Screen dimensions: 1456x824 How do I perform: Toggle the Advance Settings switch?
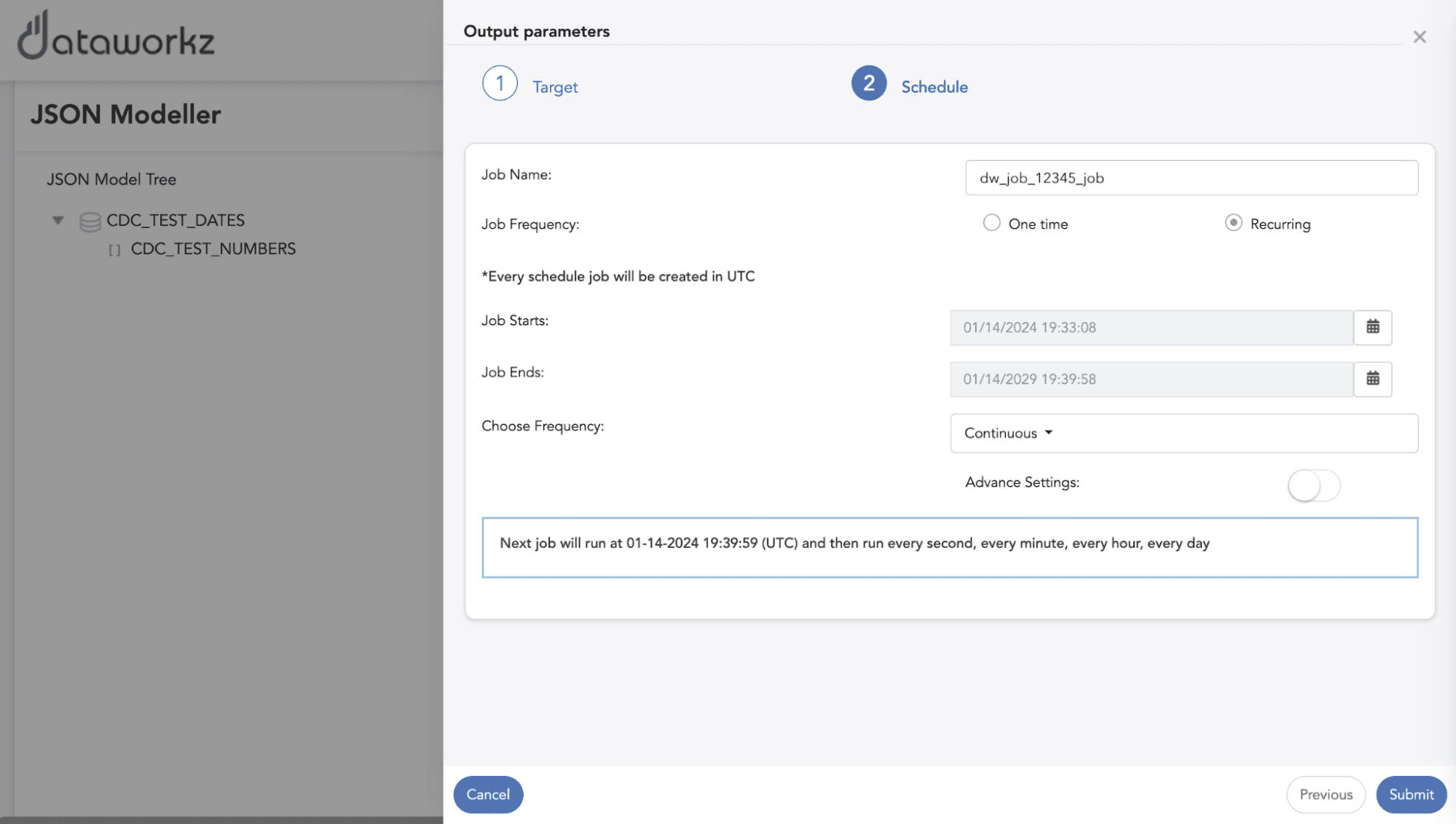(x=1313, y=485)
